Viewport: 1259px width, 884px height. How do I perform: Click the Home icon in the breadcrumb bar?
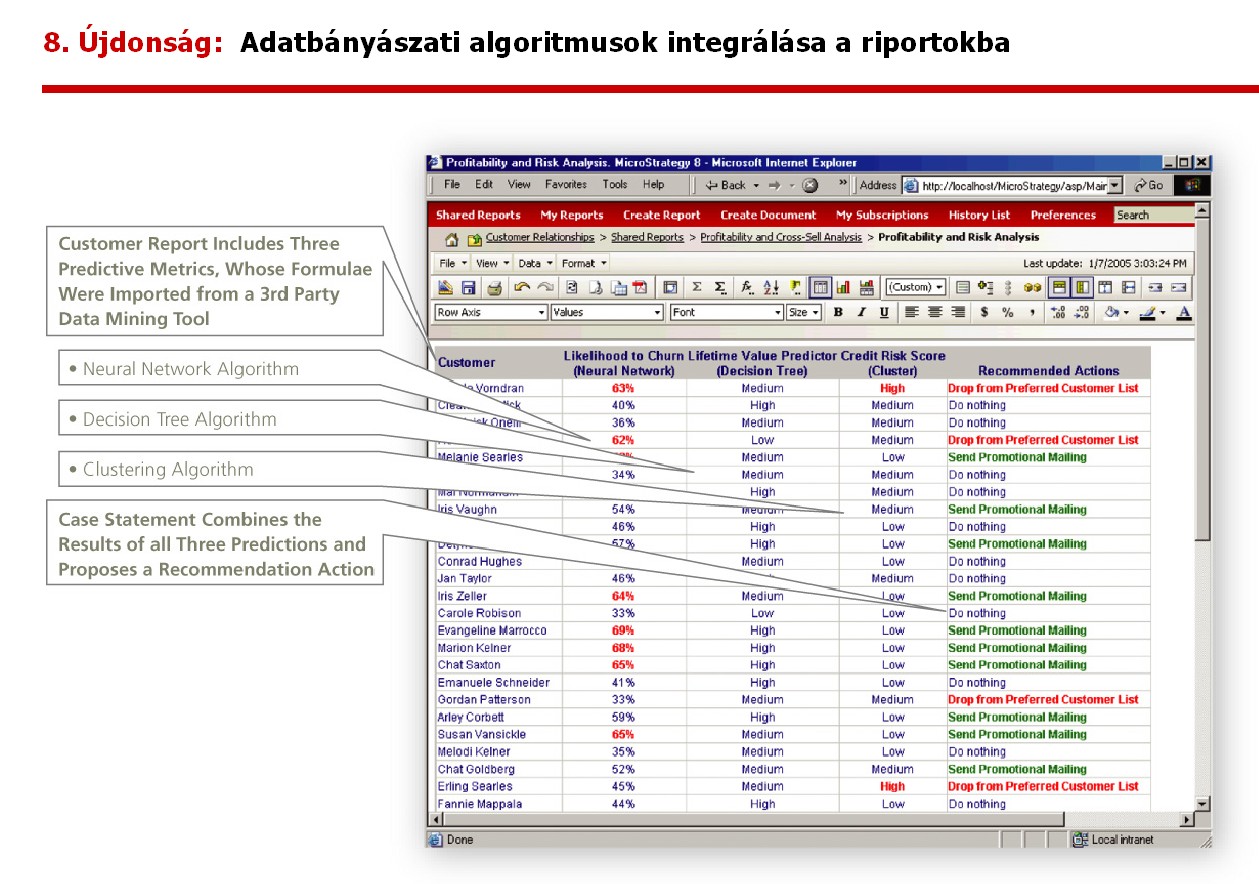451,239
